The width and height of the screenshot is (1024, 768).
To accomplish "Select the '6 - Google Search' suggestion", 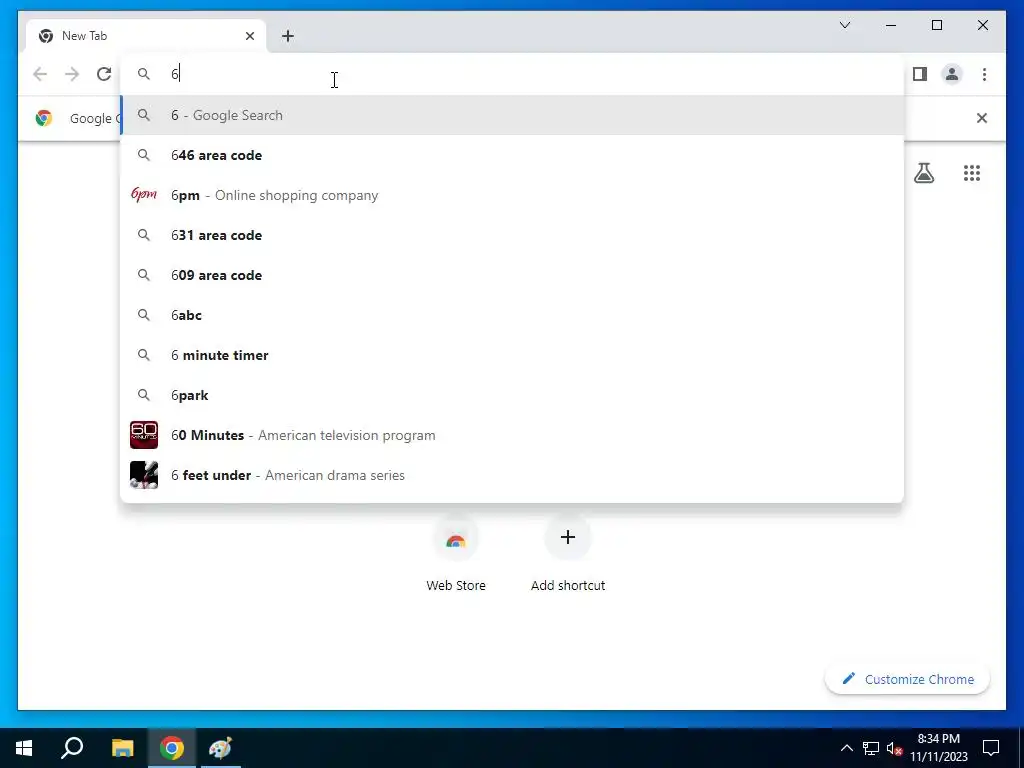I will 512,115.
